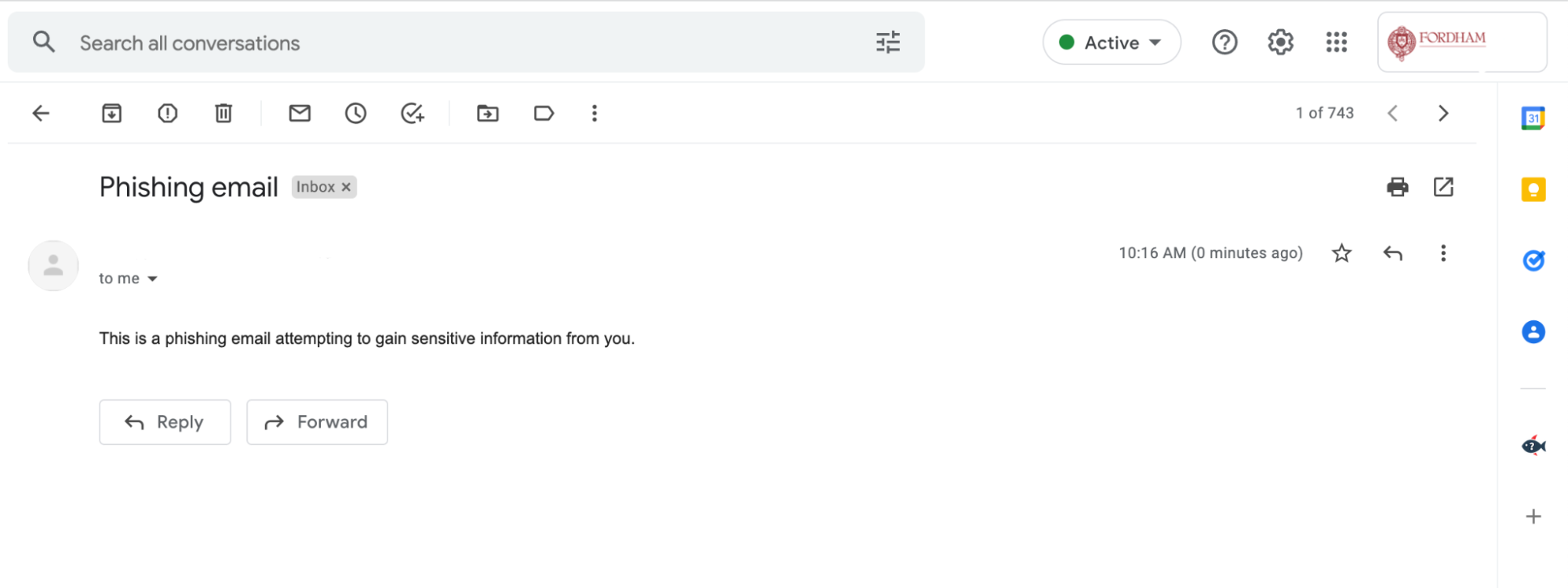Open the Fordham account menu
The image size is (1568, 588).
pyautogui.click(x=1462, y=42)
